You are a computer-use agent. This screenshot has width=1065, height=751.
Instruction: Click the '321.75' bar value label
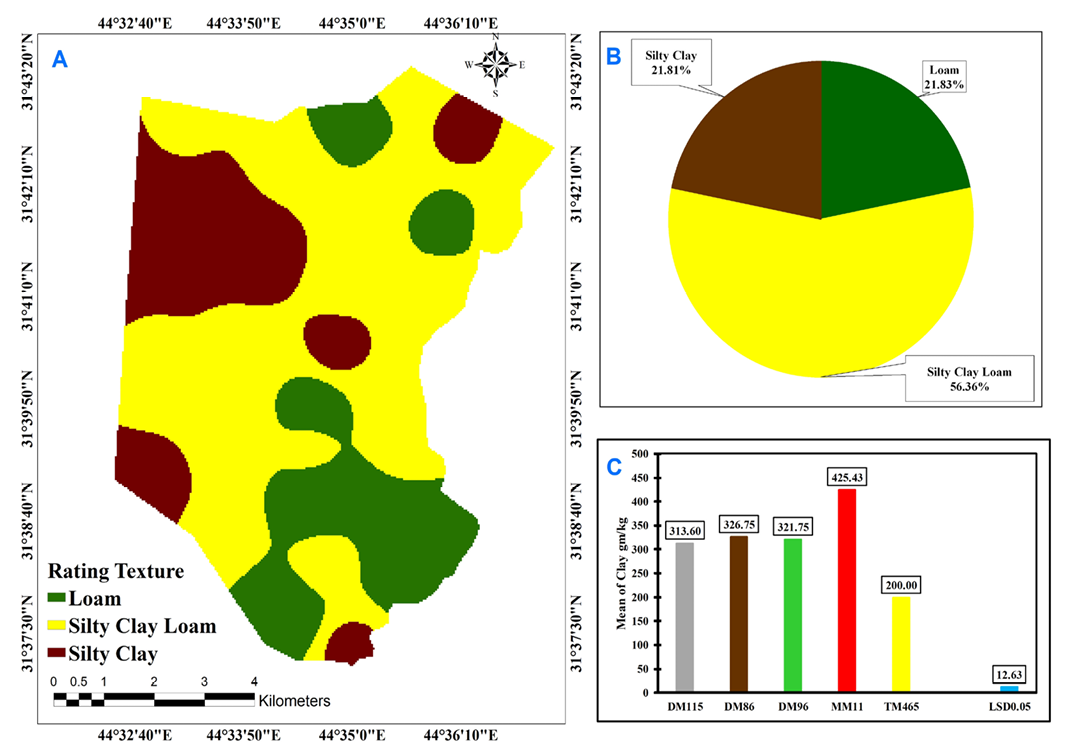pyautogui.click(x=793, y=527)
